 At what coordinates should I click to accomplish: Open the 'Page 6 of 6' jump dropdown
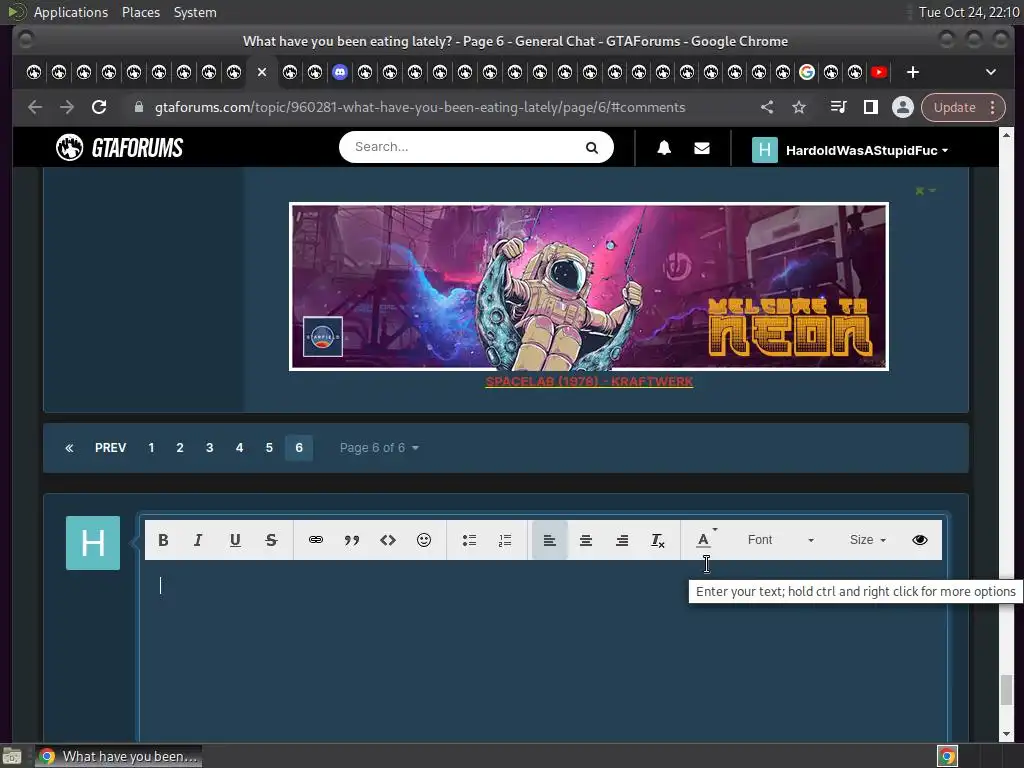[x=379, y=448]
